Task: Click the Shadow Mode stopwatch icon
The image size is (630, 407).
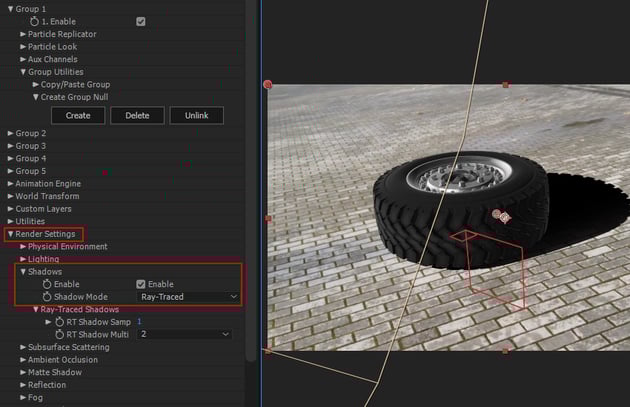Action: click(46, 297)
